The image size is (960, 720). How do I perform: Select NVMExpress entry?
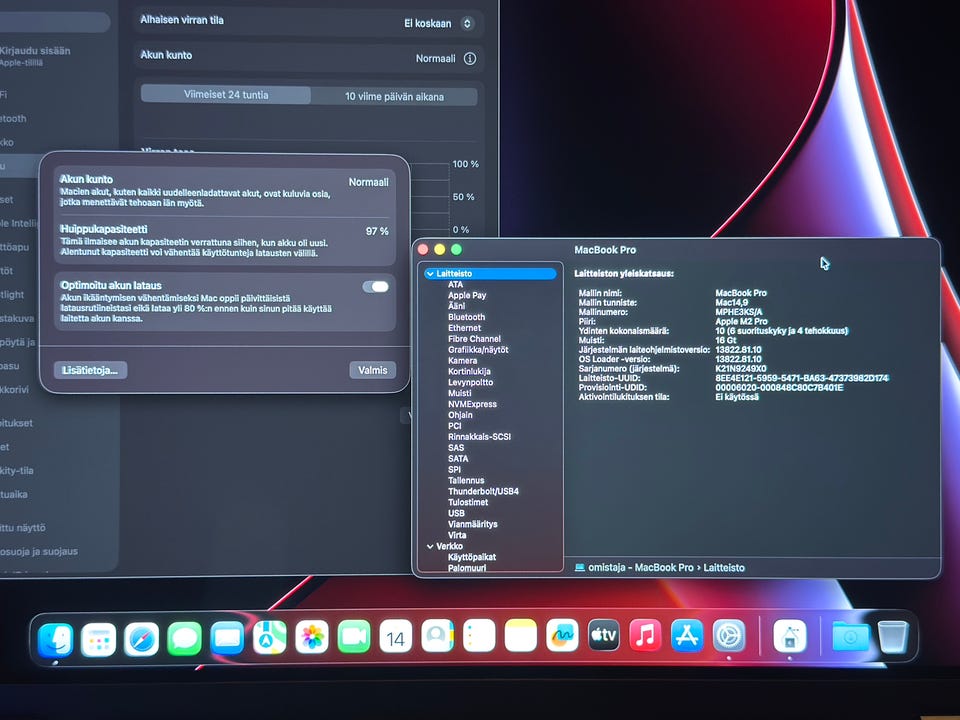click(x=473, y=404)
